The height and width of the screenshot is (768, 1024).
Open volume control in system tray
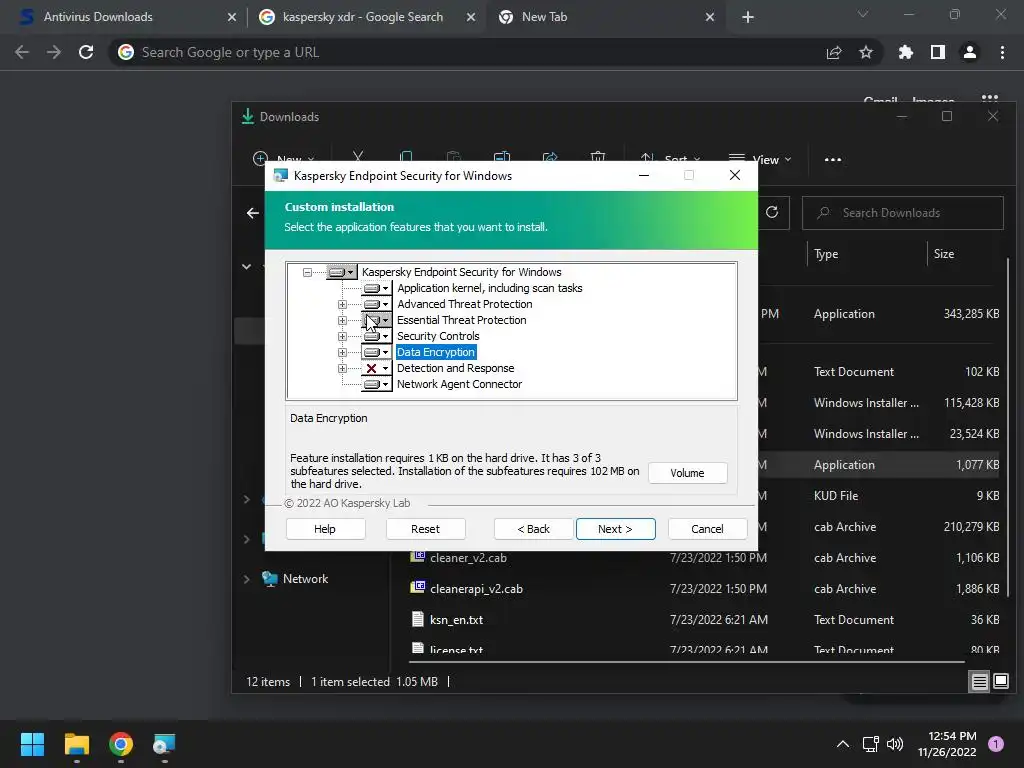pyautogui.click(x=895, y=744)
